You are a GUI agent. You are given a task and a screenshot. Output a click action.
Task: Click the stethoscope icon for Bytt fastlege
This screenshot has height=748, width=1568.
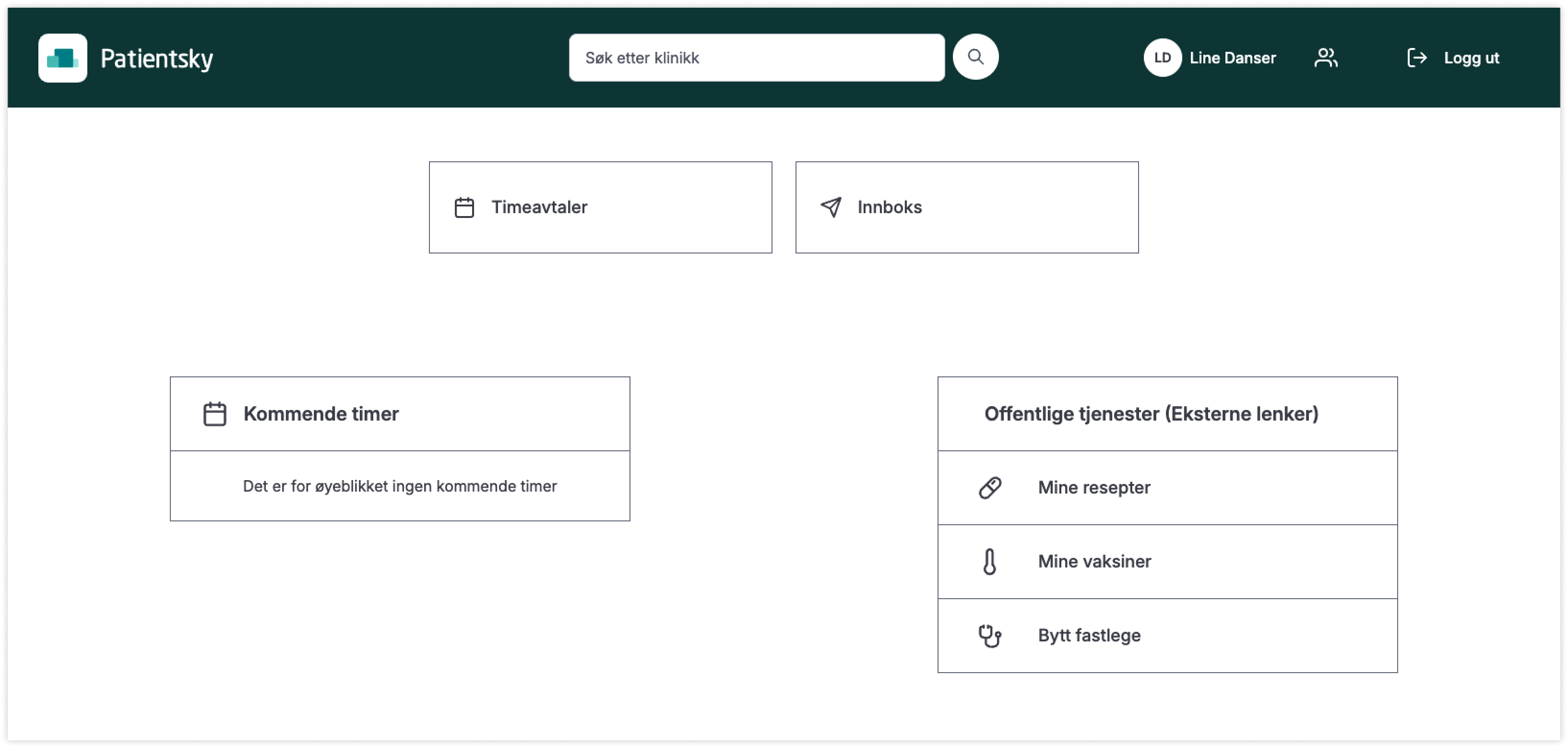(990, 636)
